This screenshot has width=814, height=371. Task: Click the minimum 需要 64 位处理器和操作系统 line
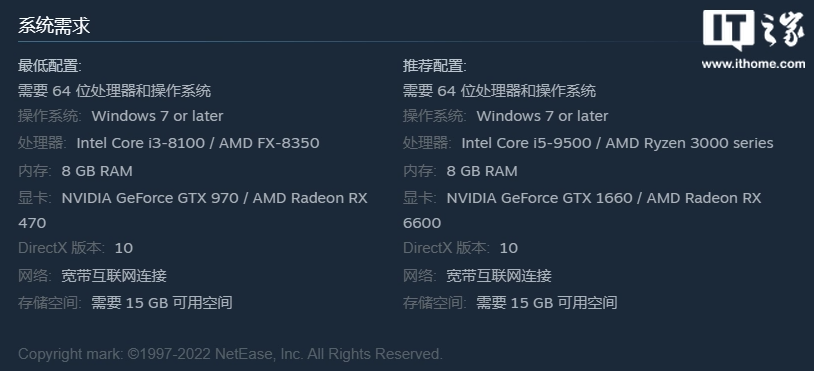[x=115, y=91]
